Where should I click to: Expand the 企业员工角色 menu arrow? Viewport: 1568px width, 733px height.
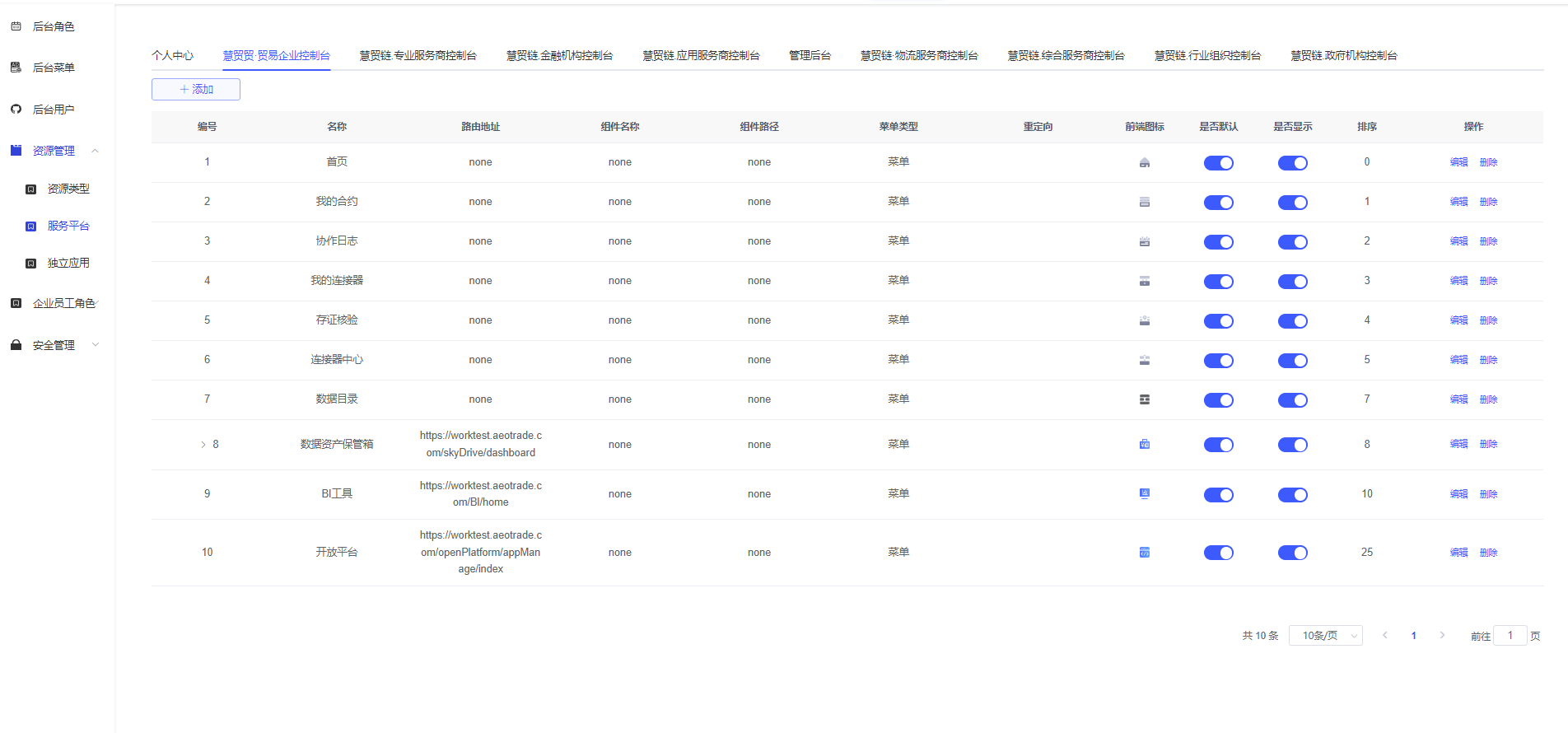coord(96,303)
